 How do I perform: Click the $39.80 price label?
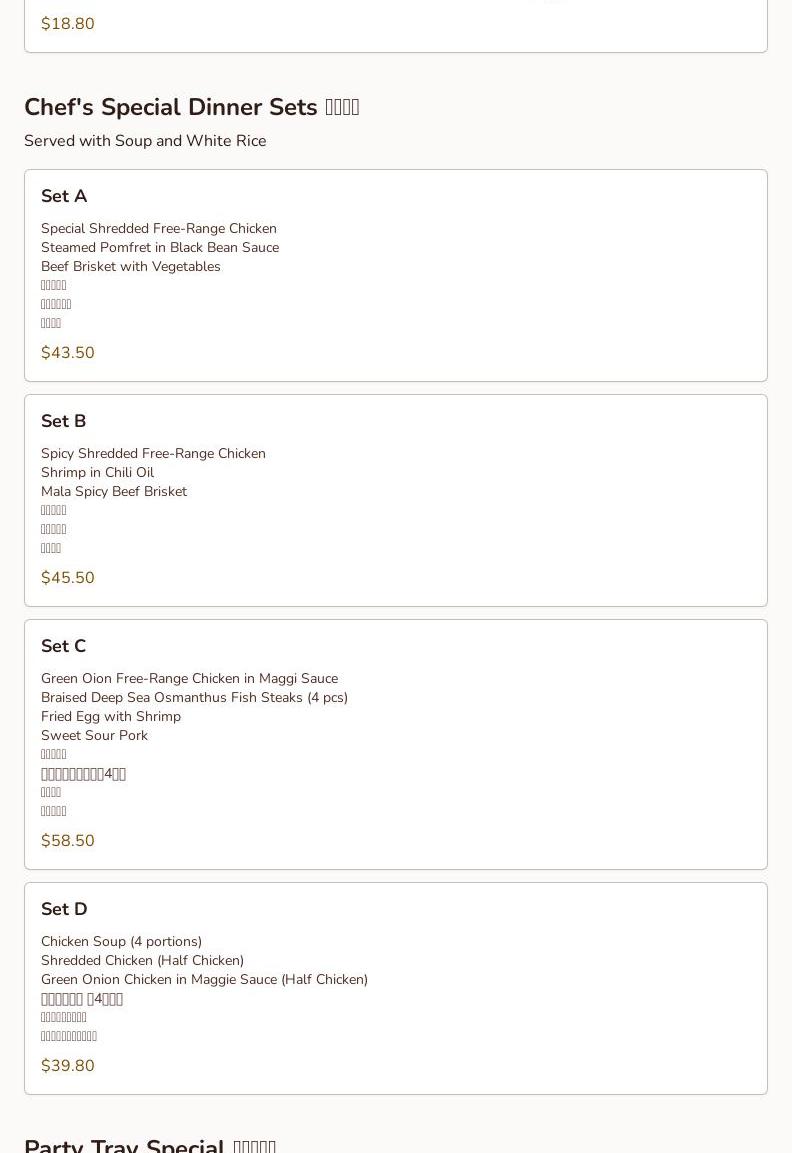point(68,1066)
